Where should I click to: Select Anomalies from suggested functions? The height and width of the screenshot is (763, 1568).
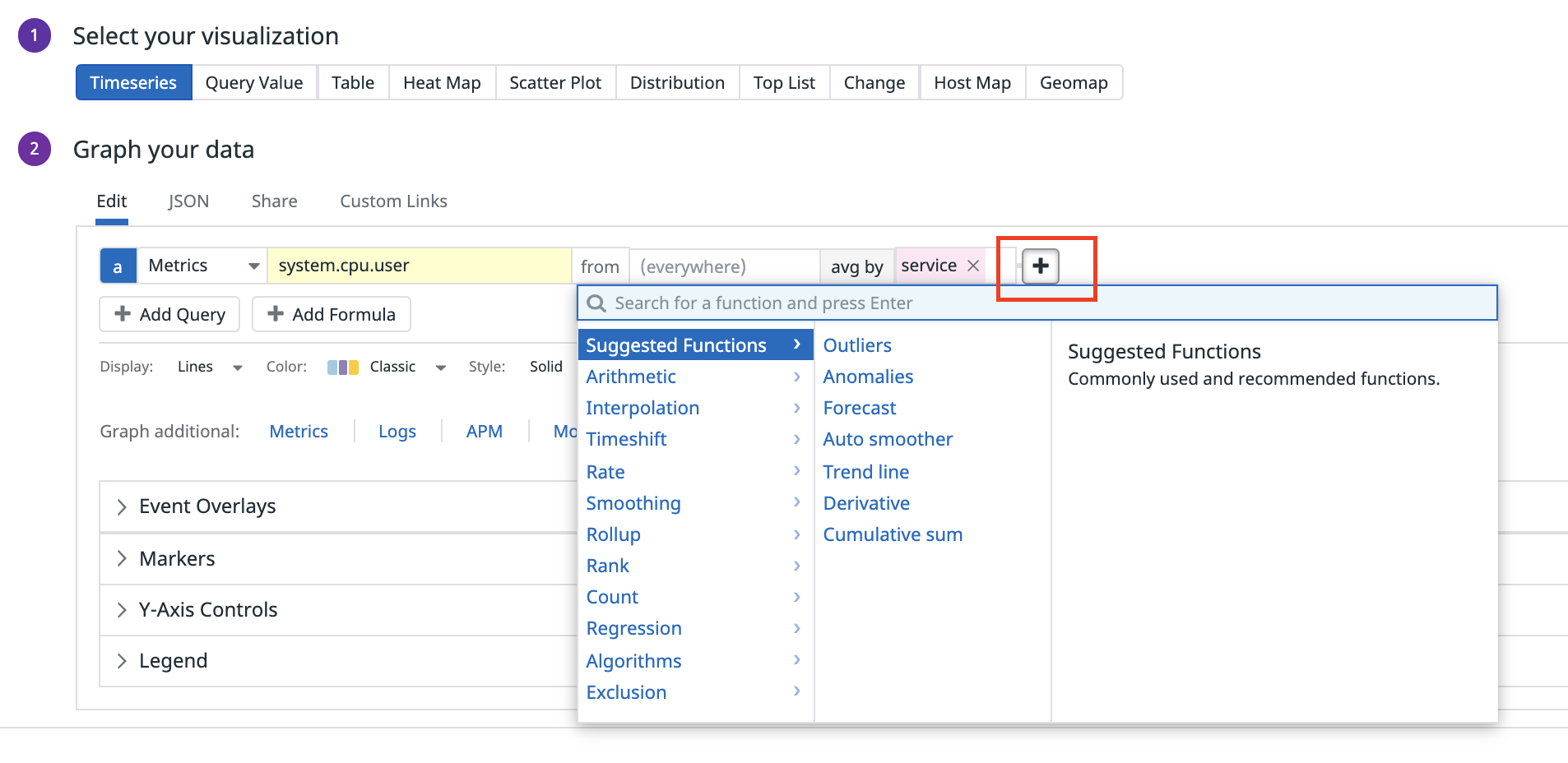click(x=868, y=377)
